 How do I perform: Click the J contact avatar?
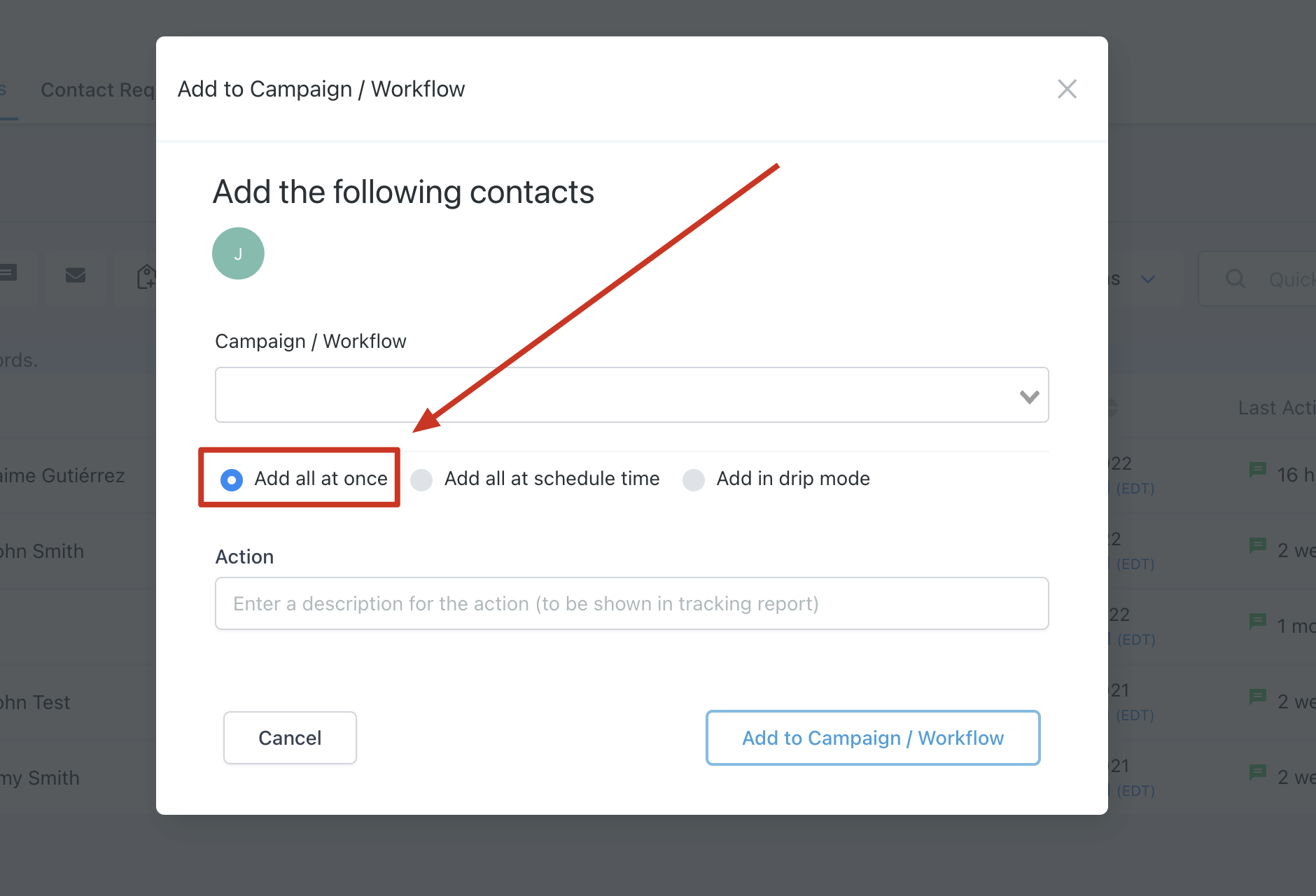tap(238, 253)
